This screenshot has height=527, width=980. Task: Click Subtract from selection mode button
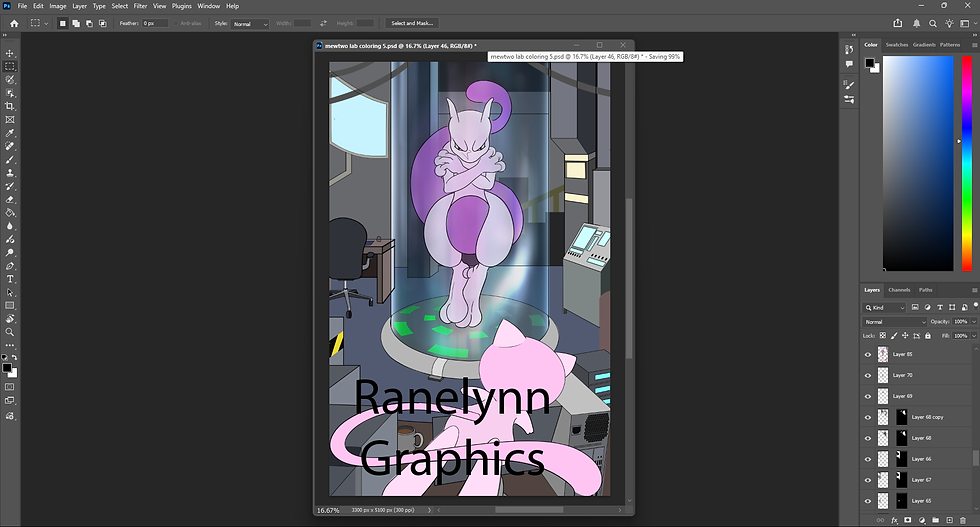point(89,23)
